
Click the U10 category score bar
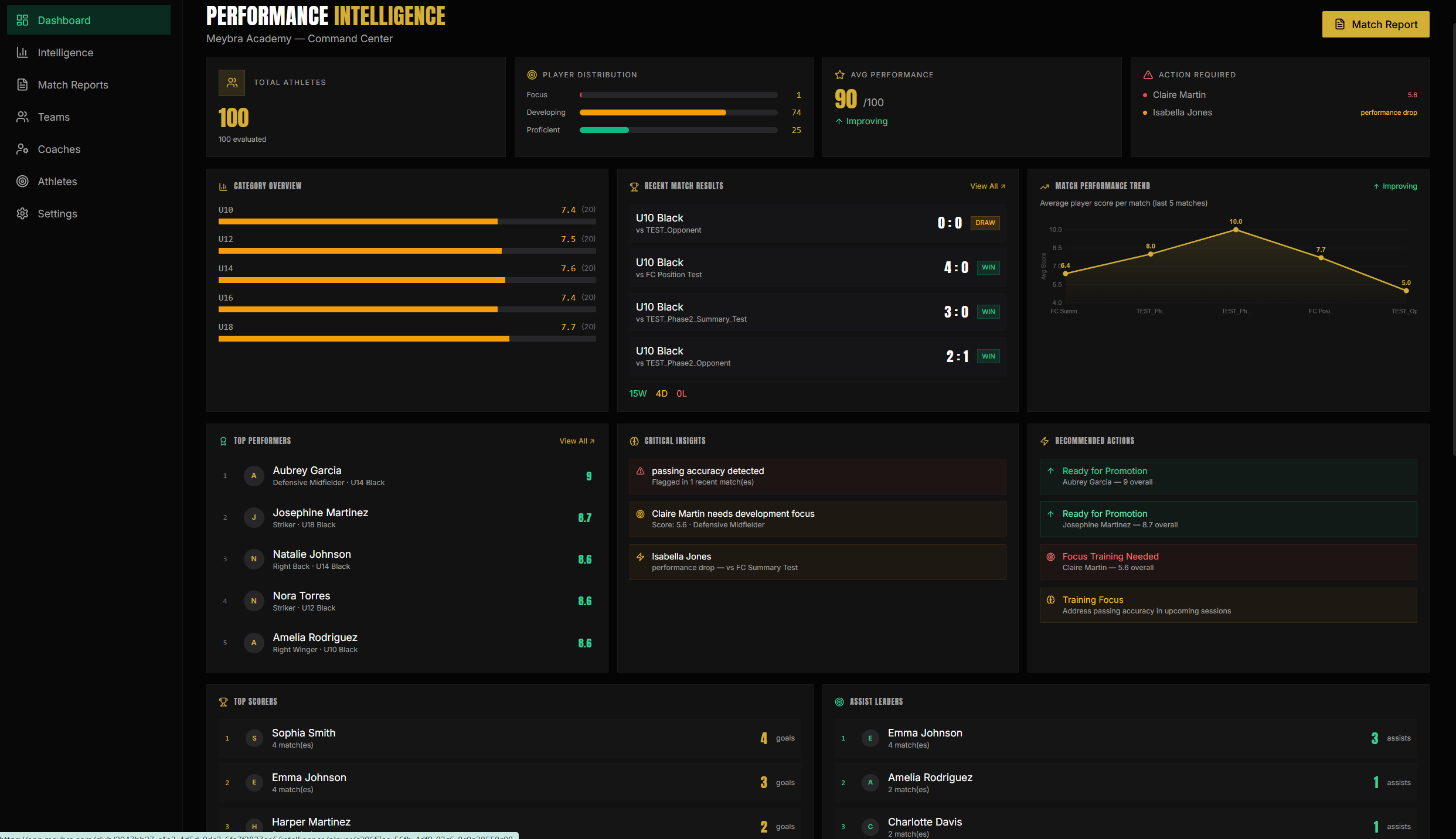[407, 221]
